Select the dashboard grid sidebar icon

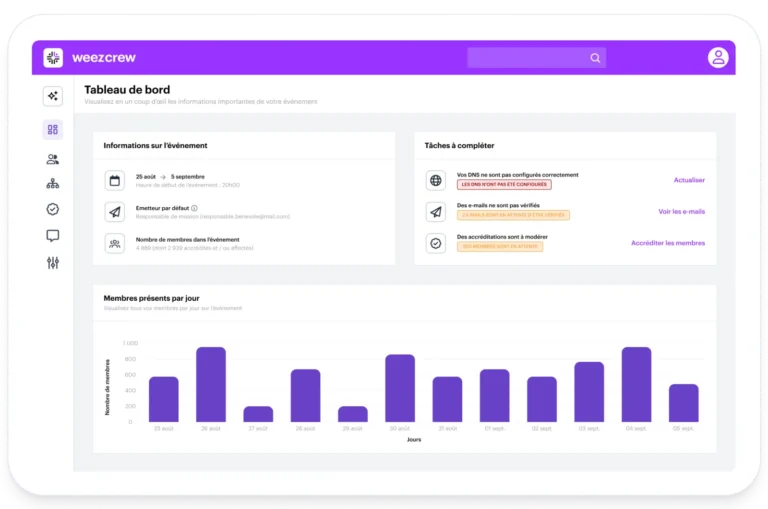(53, 130)
